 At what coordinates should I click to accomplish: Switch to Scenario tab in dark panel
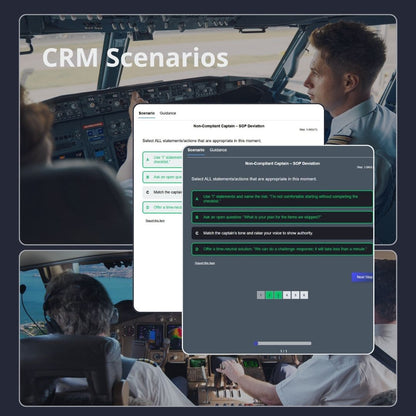coord(196,150)
